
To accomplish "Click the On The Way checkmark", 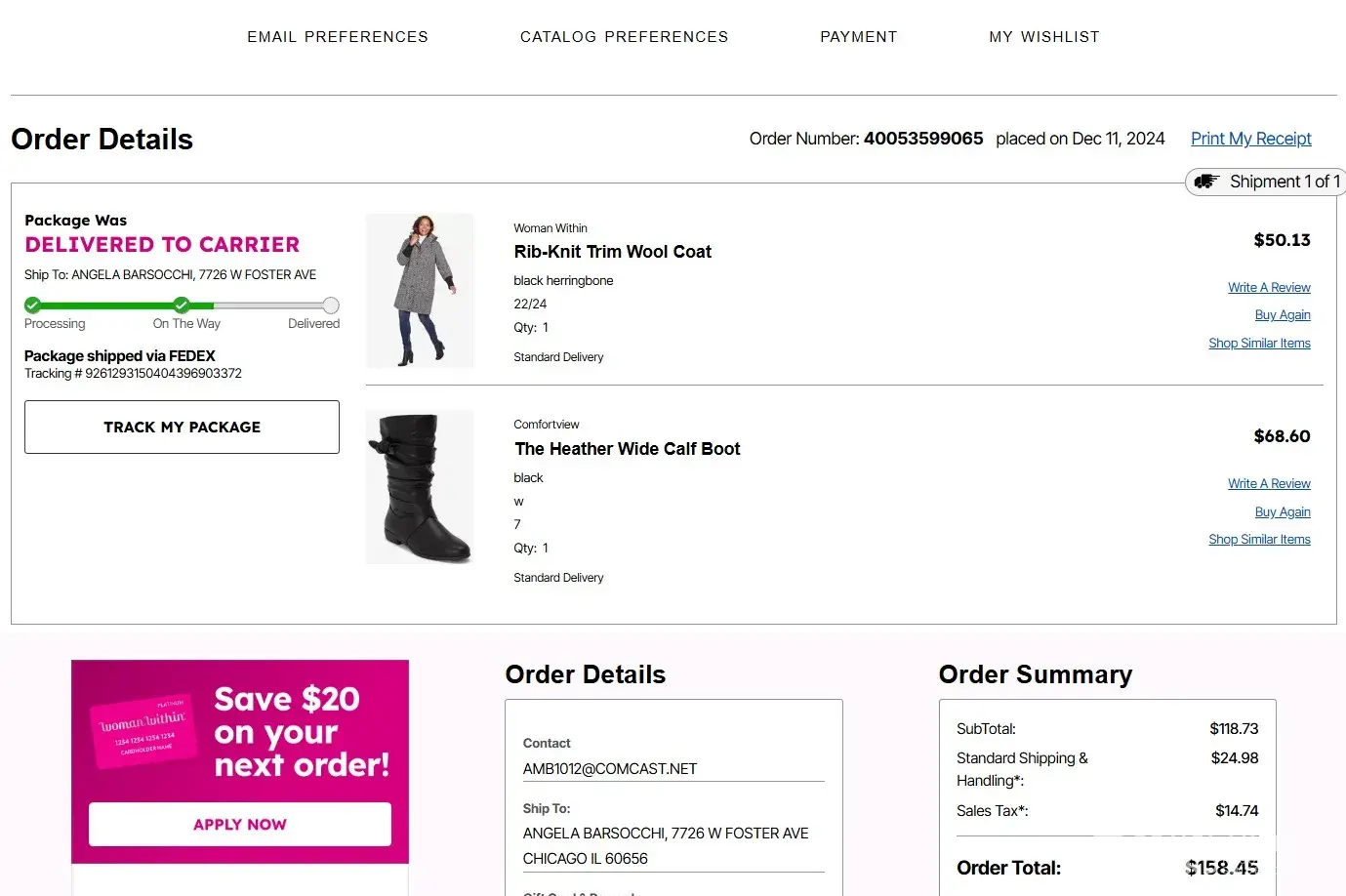I will 182,305.
